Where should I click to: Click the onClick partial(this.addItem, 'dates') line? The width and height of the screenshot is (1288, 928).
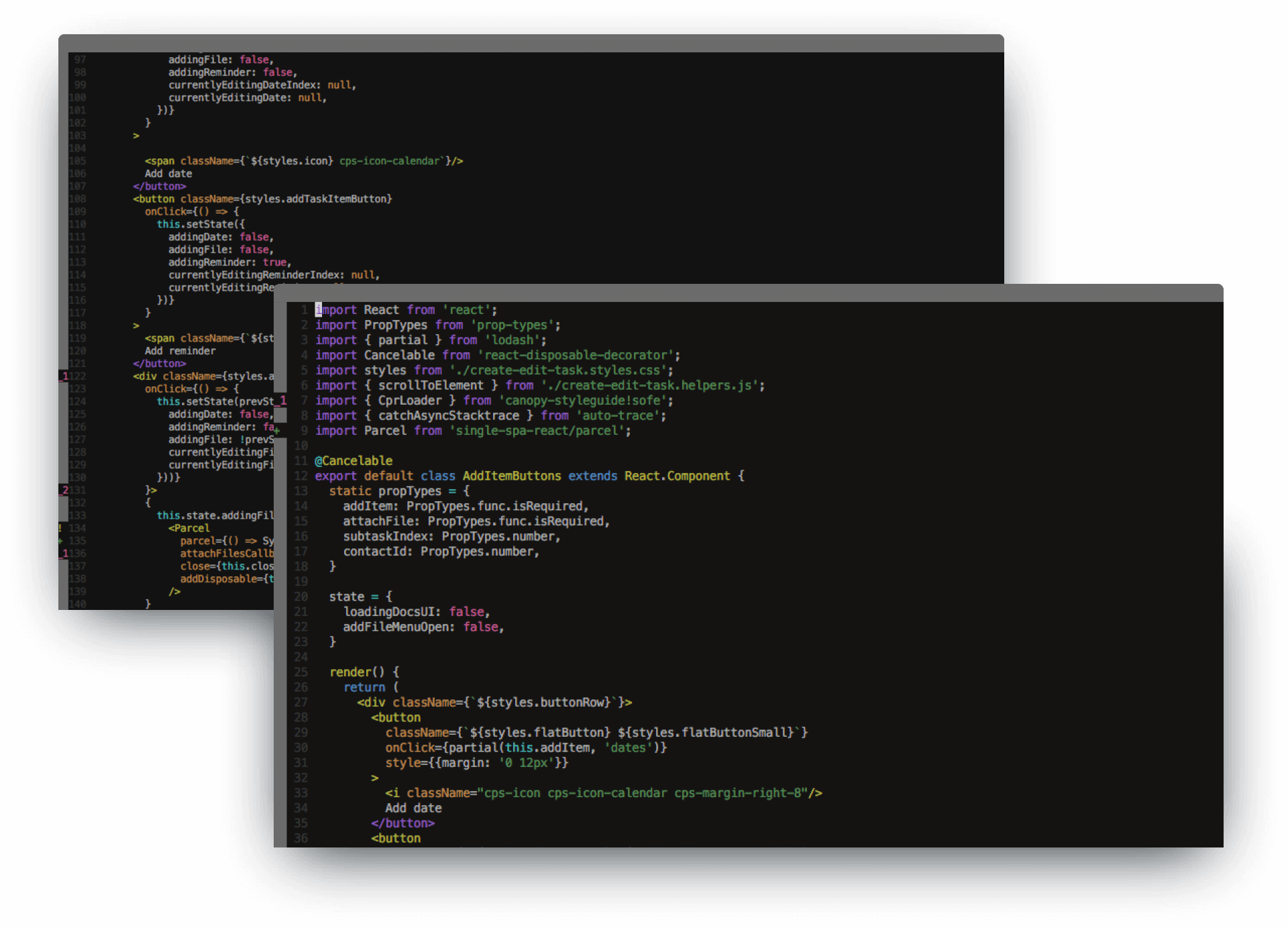click(x=526, y=747)
